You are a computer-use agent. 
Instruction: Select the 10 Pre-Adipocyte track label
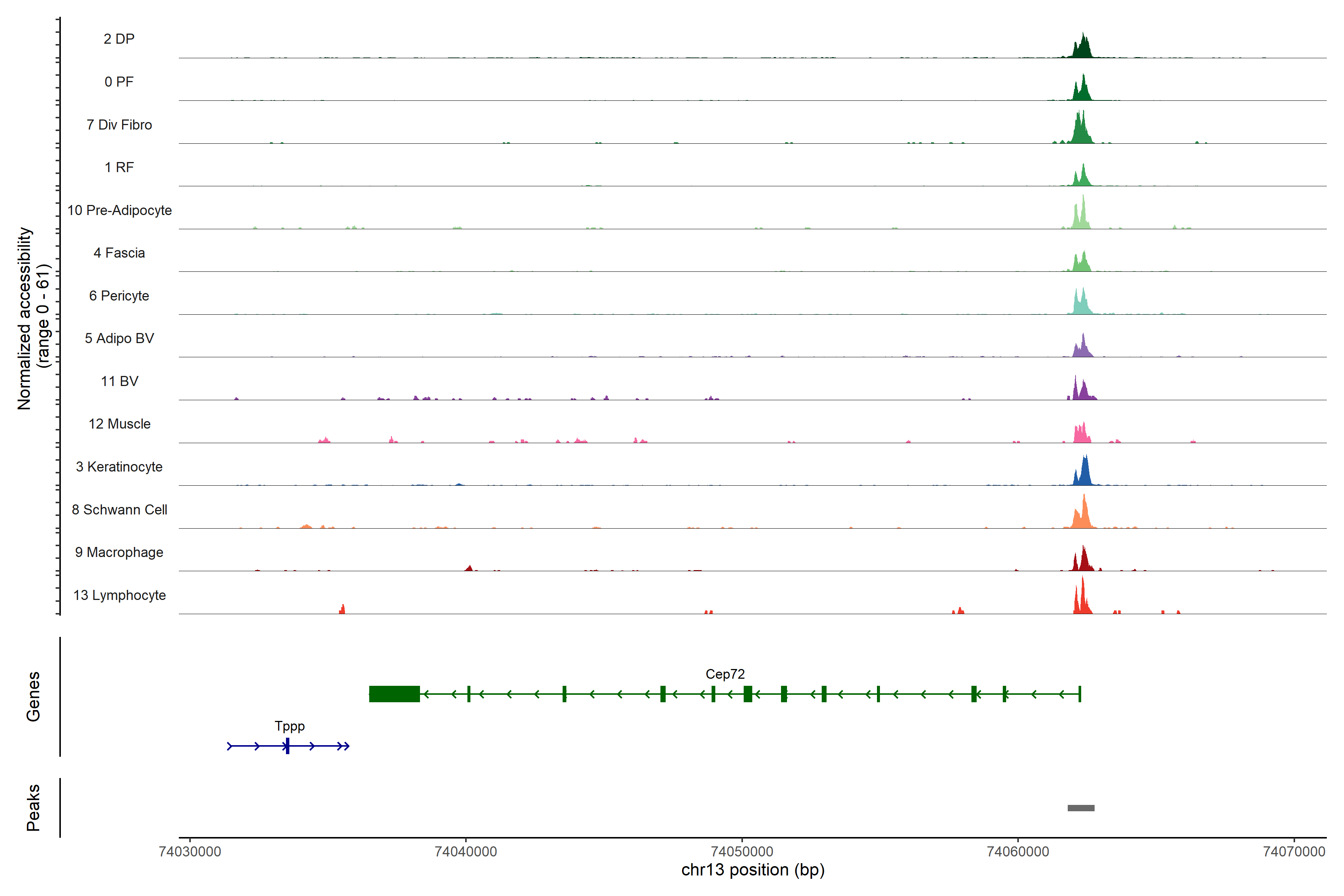(119, 210)
